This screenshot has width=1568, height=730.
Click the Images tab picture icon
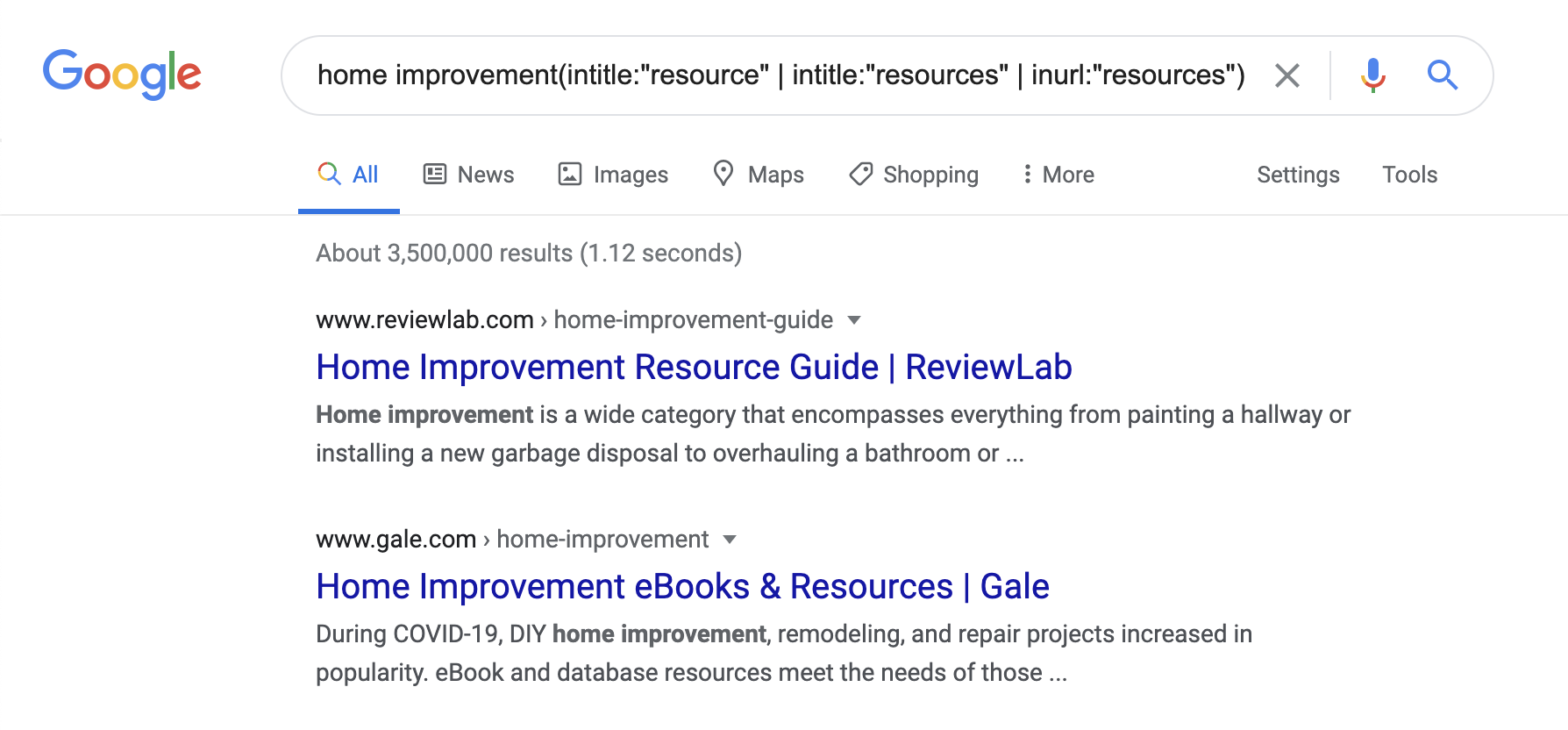(570, 174)
